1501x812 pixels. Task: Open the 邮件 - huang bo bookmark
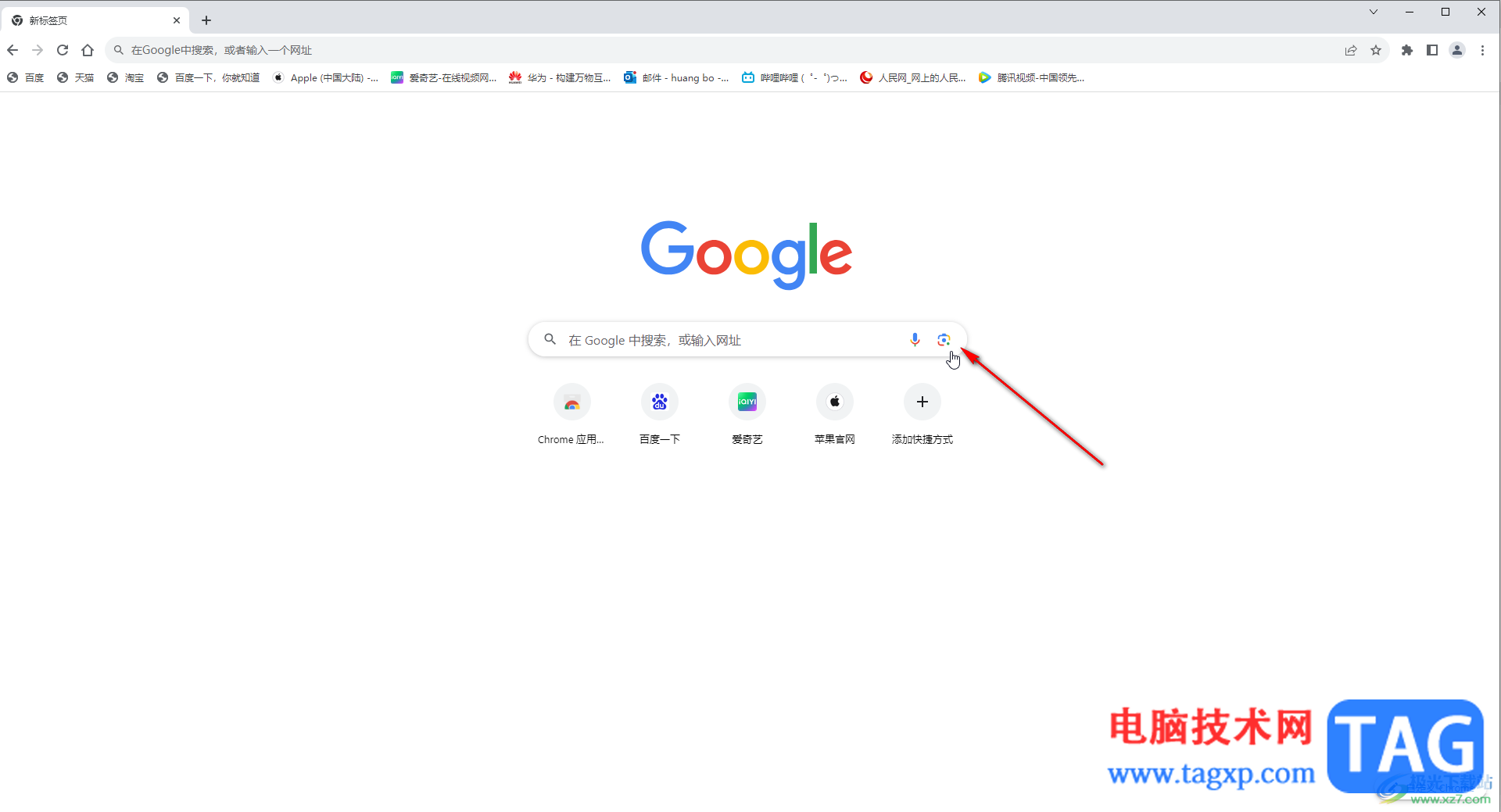pyautogui.click(x=677, y=77)
